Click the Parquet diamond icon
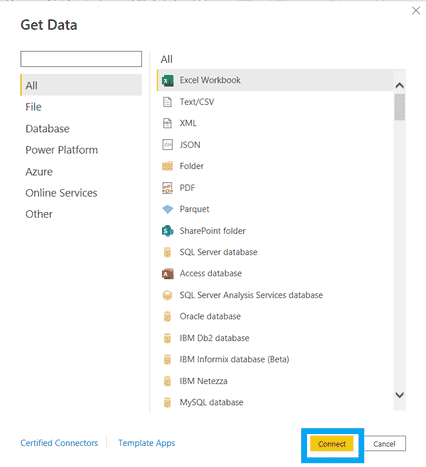The width and height of the screenshot is (426, 467). click(x=168, y=209)
